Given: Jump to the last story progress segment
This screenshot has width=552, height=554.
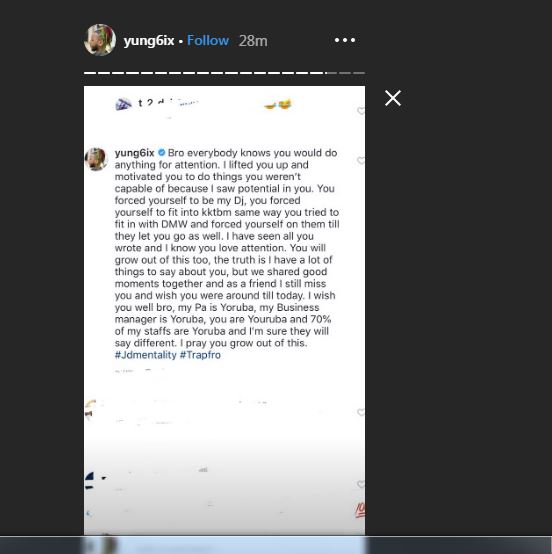Looking at the screenshot, I should point(359,73).
